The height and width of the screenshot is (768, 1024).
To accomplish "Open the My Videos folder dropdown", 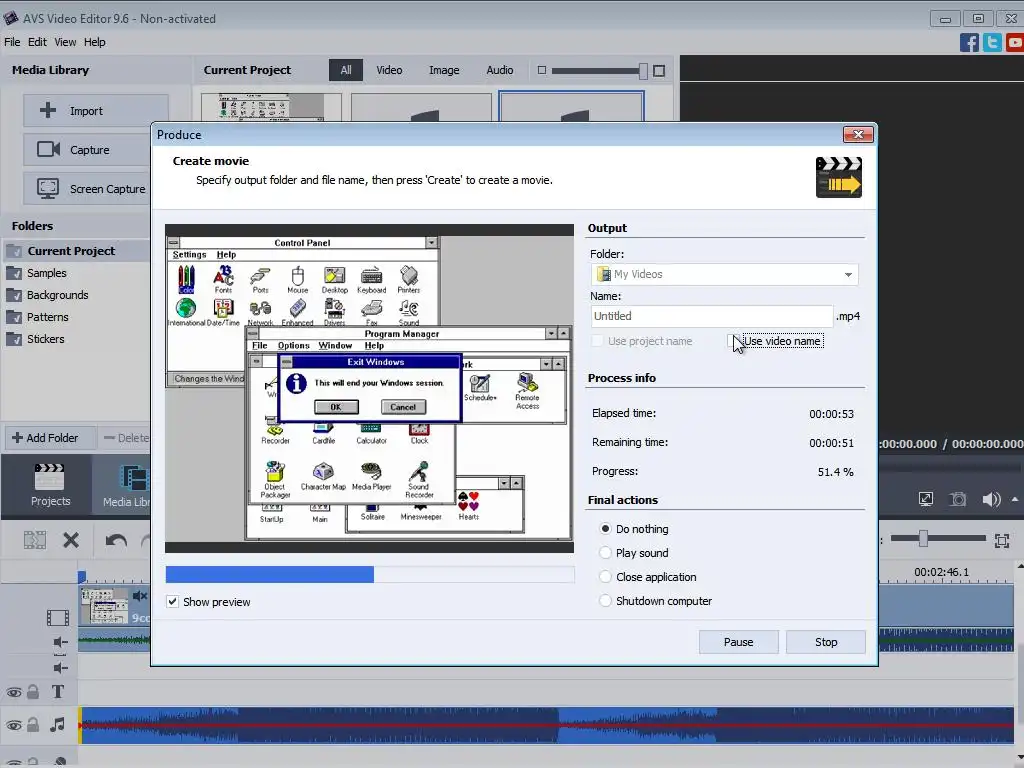I will [x=848, y=274].
